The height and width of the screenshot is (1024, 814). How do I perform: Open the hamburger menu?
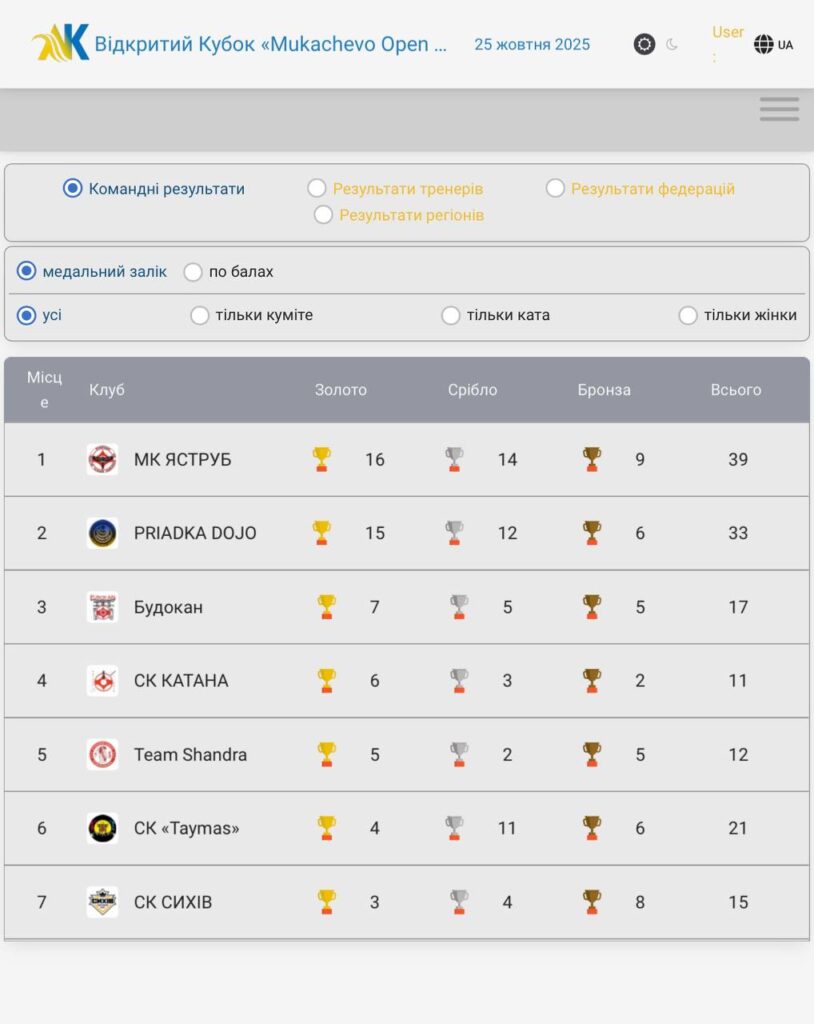(x=779, y=109)
